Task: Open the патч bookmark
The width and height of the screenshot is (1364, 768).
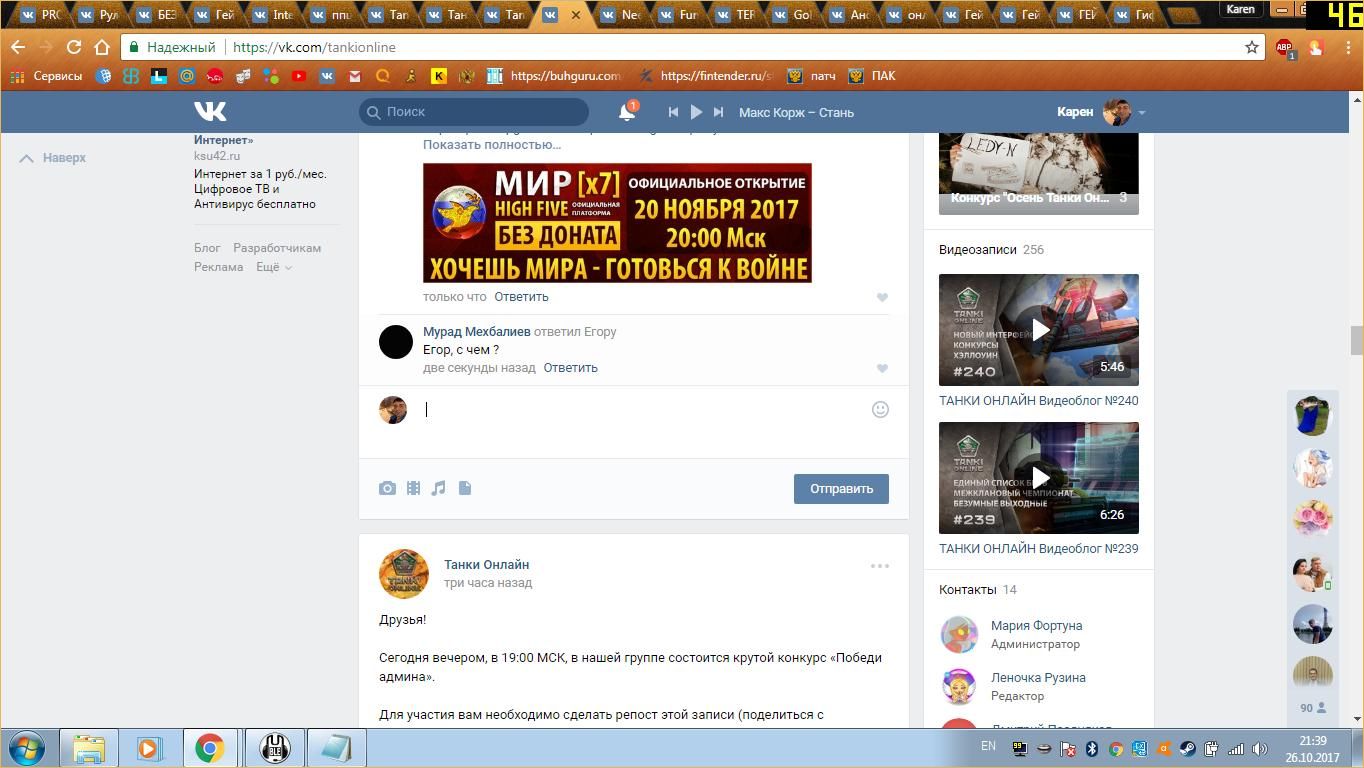Action: [811, 76]
